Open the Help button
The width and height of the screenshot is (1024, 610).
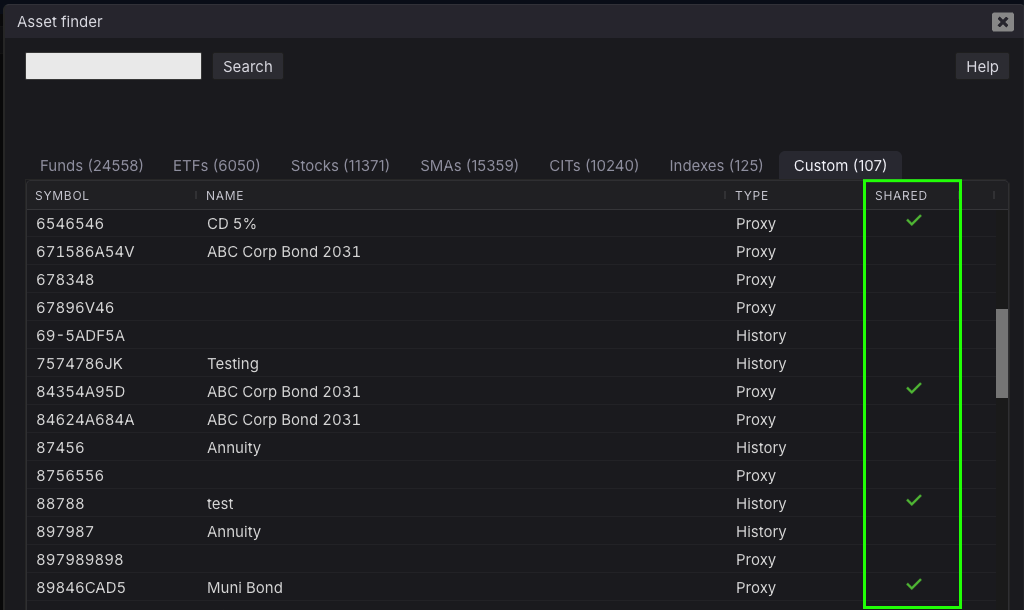pyautogui.click(x=982, y=67)
